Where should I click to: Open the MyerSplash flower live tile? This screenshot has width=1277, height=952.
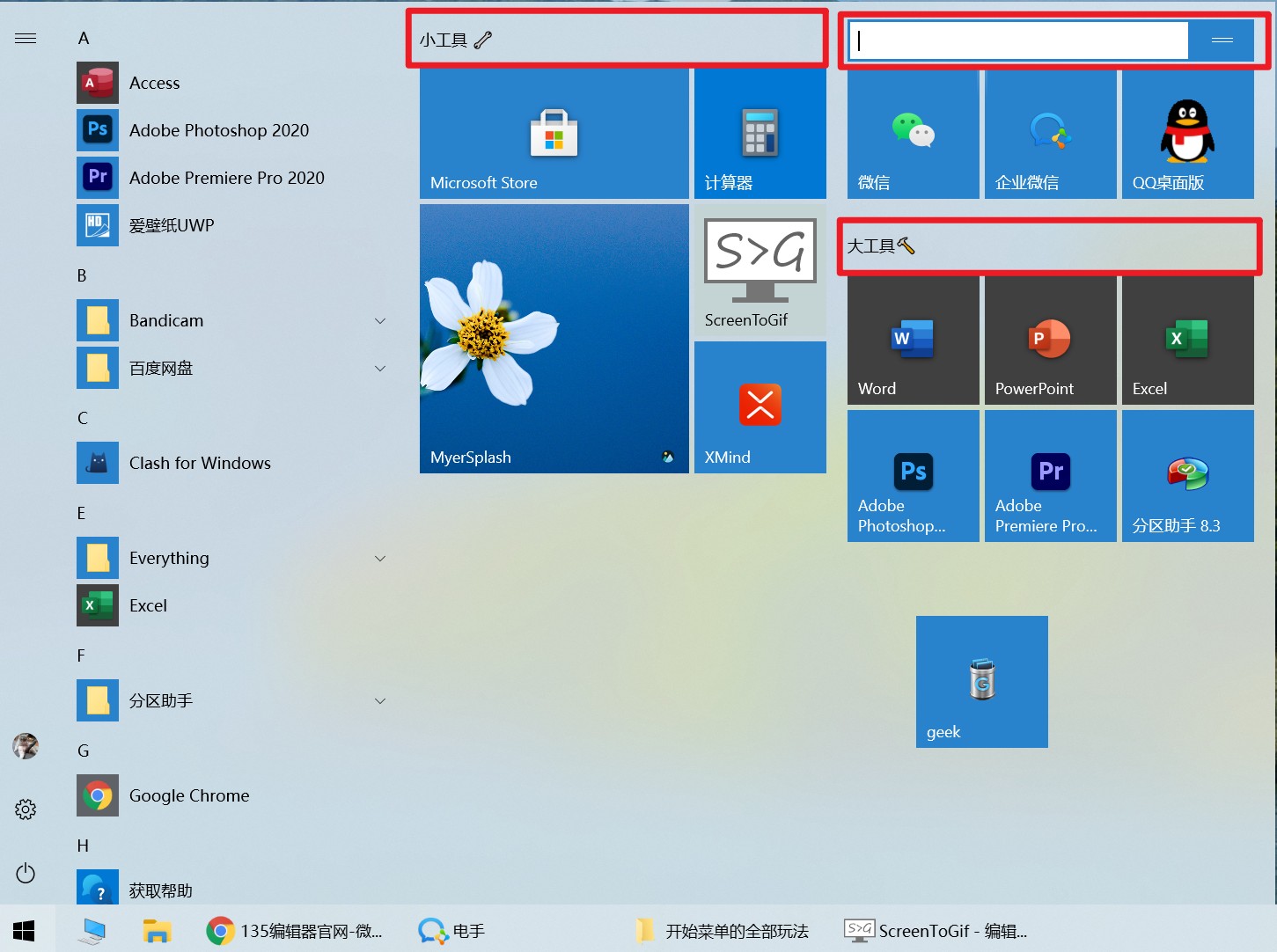(554, 339)
